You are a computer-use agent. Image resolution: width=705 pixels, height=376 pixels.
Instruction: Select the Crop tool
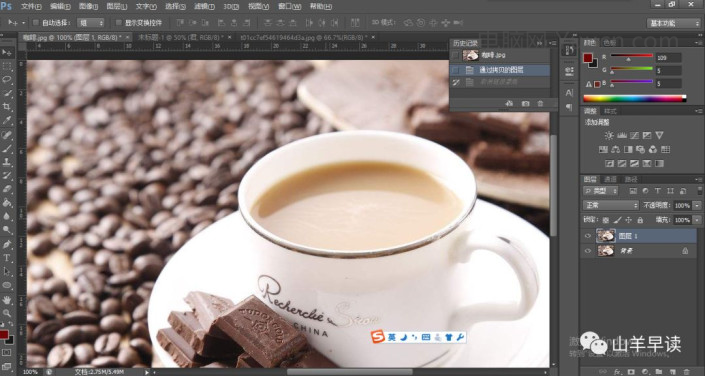(x=7, y=107)
